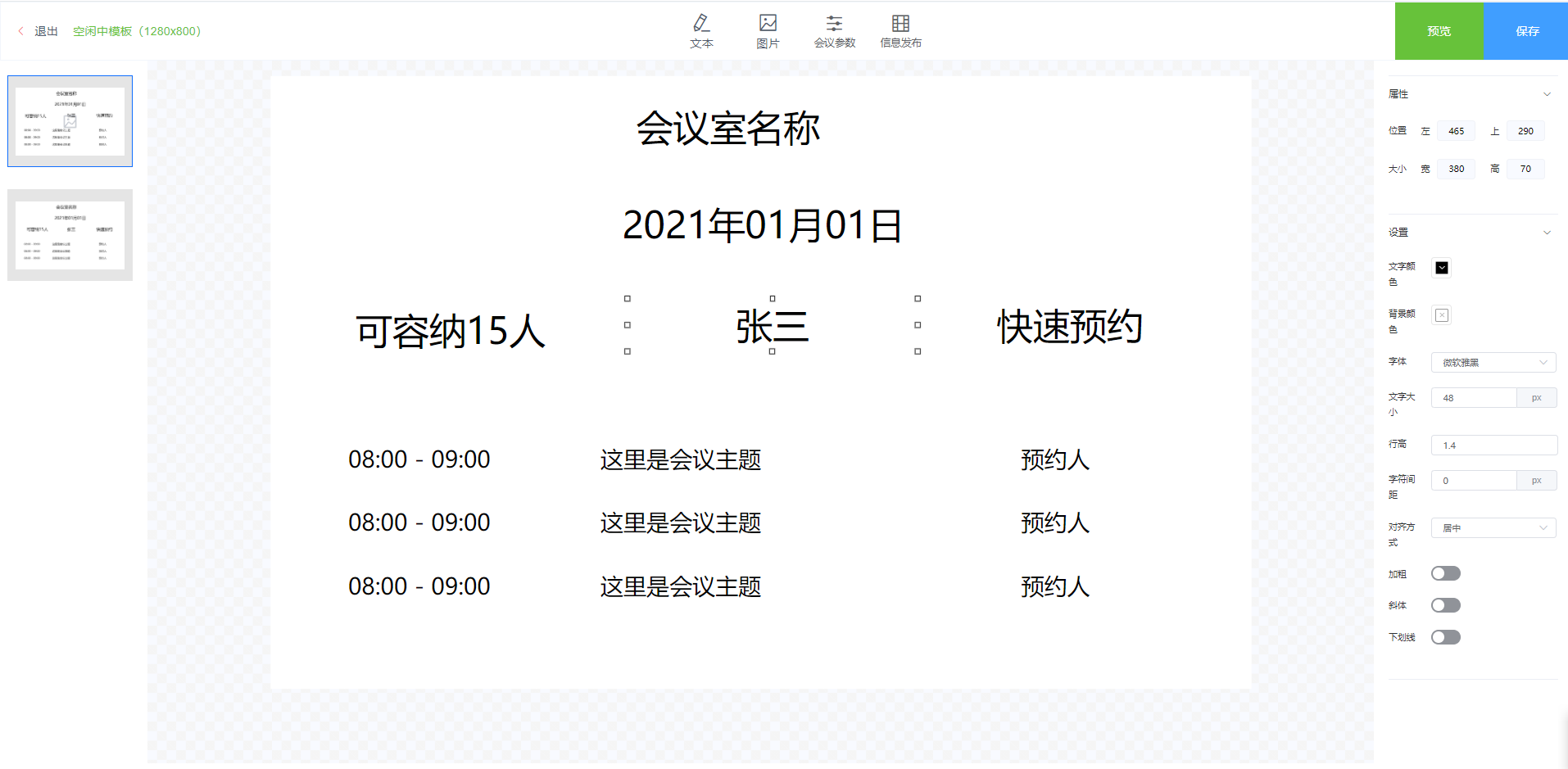Select the second page thumbnail
The image size is (1568, 769).
pos(70,235)
